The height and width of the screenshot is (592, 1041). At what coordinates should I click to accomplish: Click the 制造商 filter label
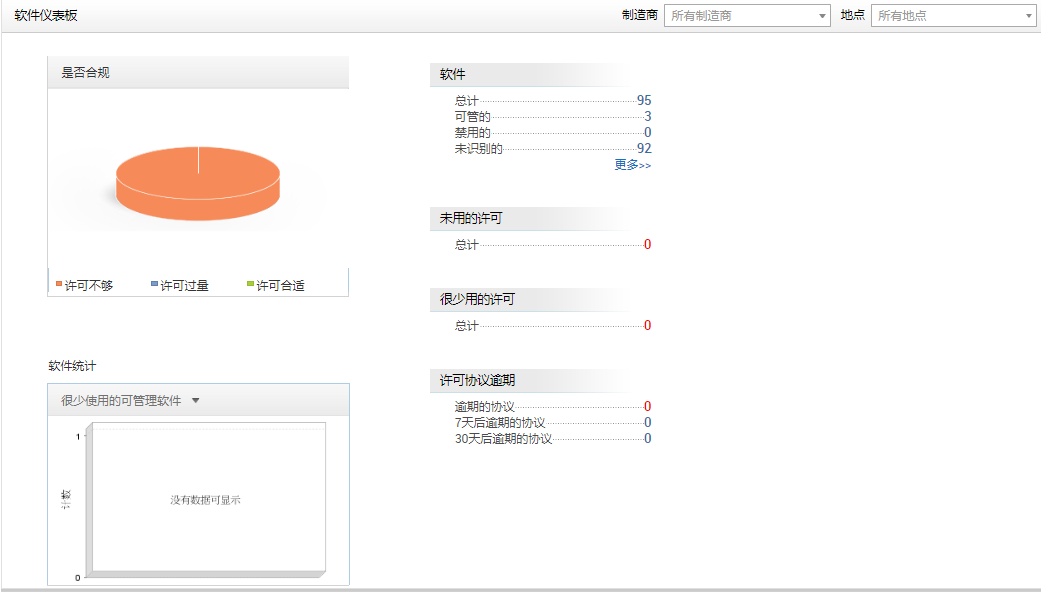tap(640, 15)
